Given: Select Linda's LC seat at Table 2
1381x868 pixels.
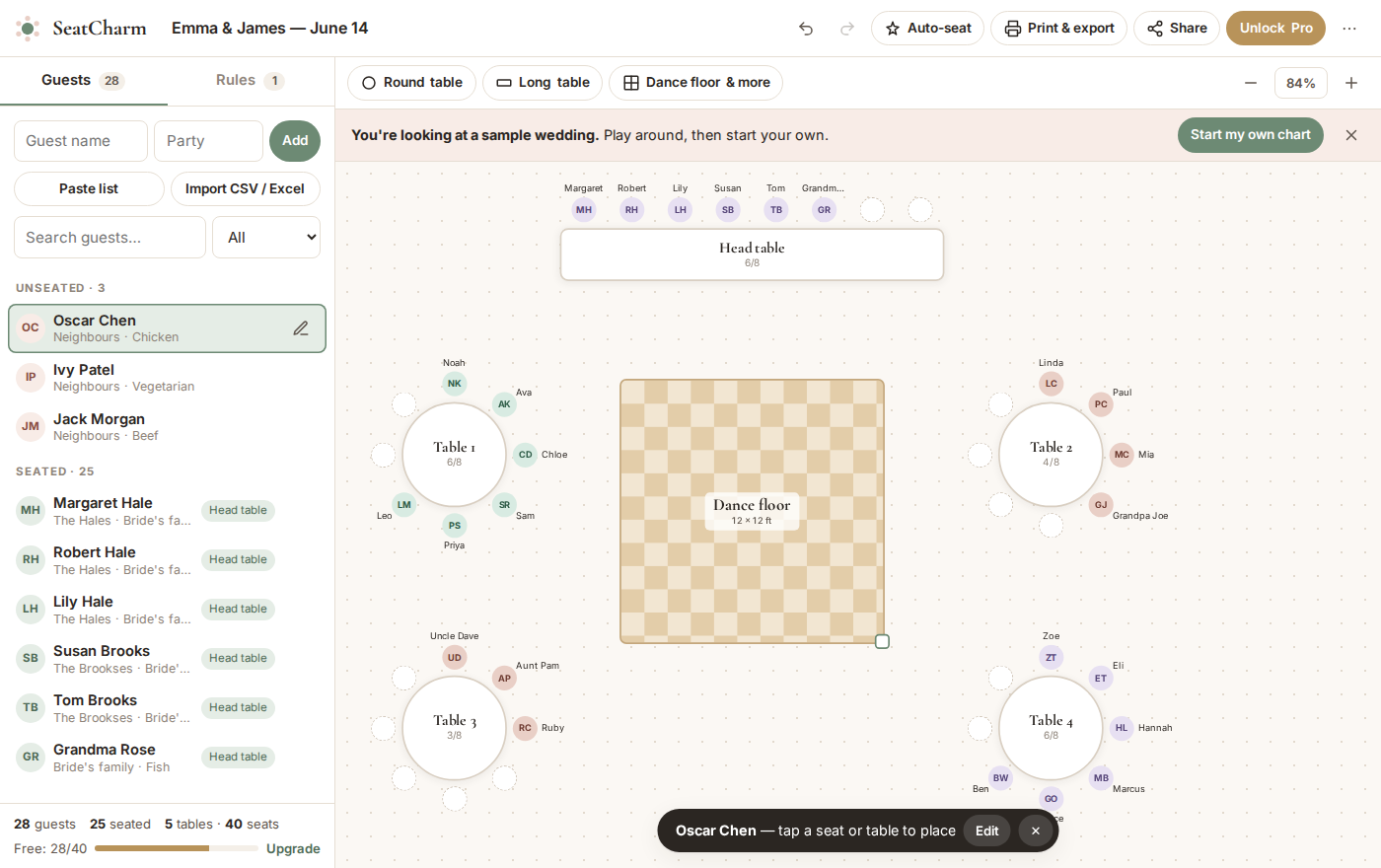Looking at the screenshot, I should [1051, 384].
